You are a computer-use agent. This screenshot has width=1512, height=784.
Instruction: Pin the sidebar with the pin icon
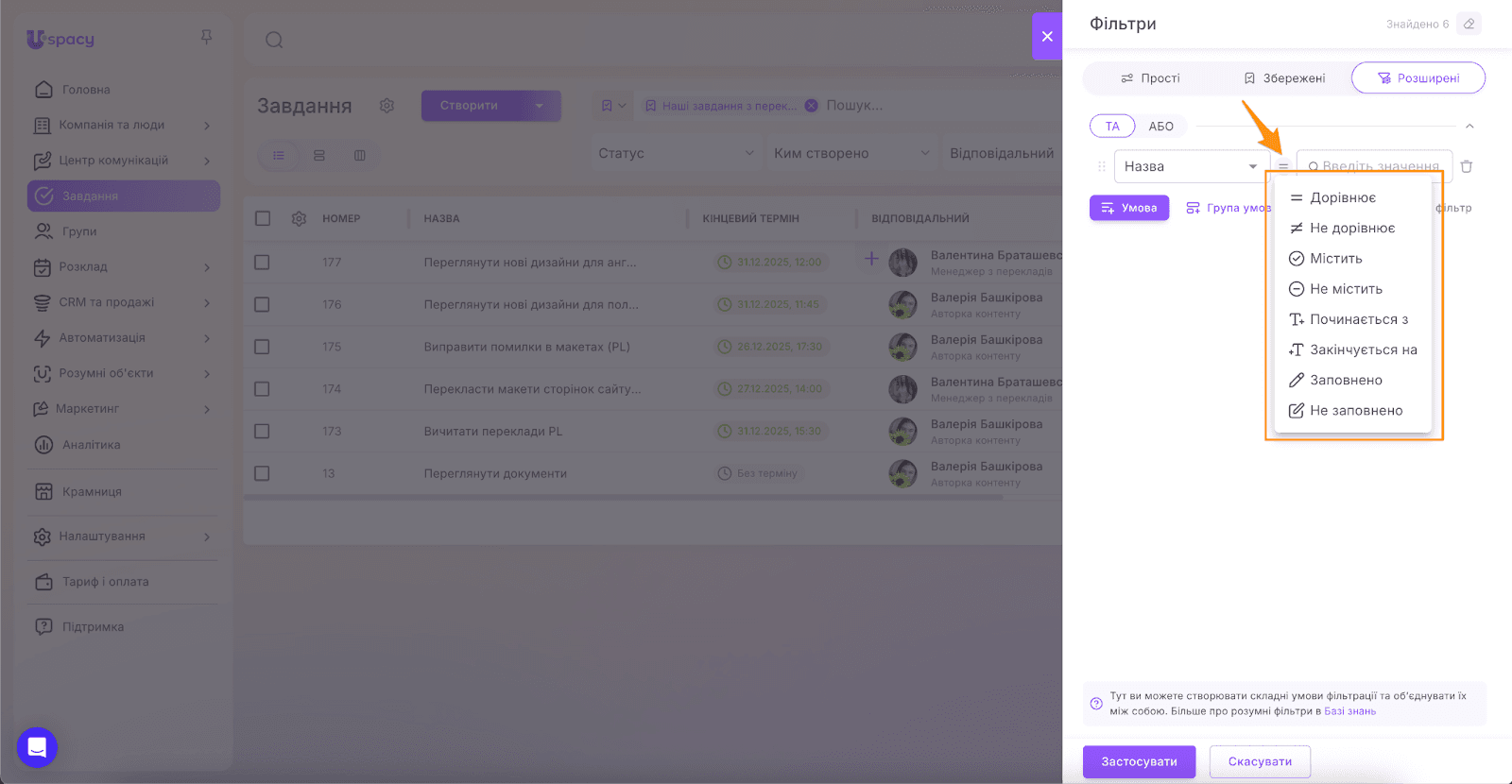pyautogui.click(x=206, y=38)
